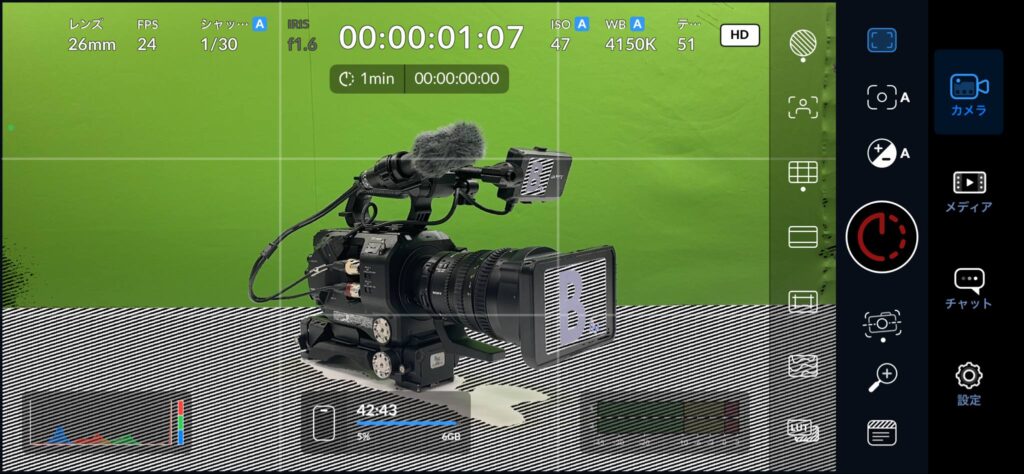Viewport: 1024px width, 474px height.
Task: Tap the still photo capture icon
Action: pyautogui.click(x=882, y=322)
